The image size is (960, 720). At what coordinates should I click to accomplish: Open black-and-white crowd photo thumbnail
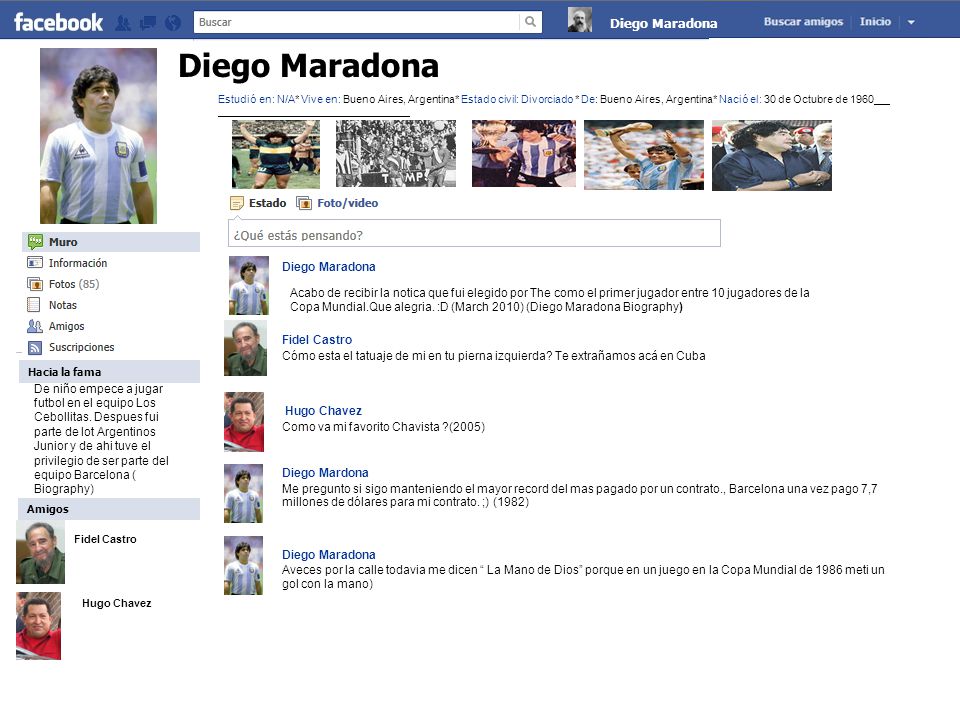pyautogui.click(x=396, y=153)
